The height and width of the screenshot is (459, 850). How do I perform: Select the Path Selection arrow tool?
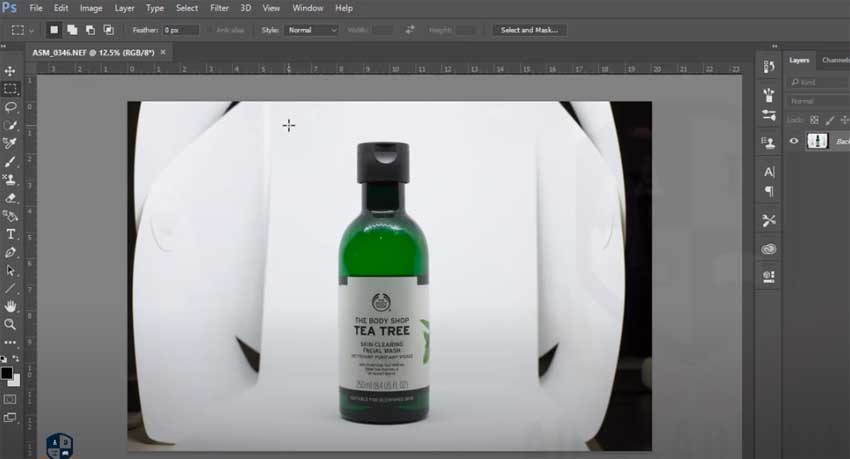[10, 270]
